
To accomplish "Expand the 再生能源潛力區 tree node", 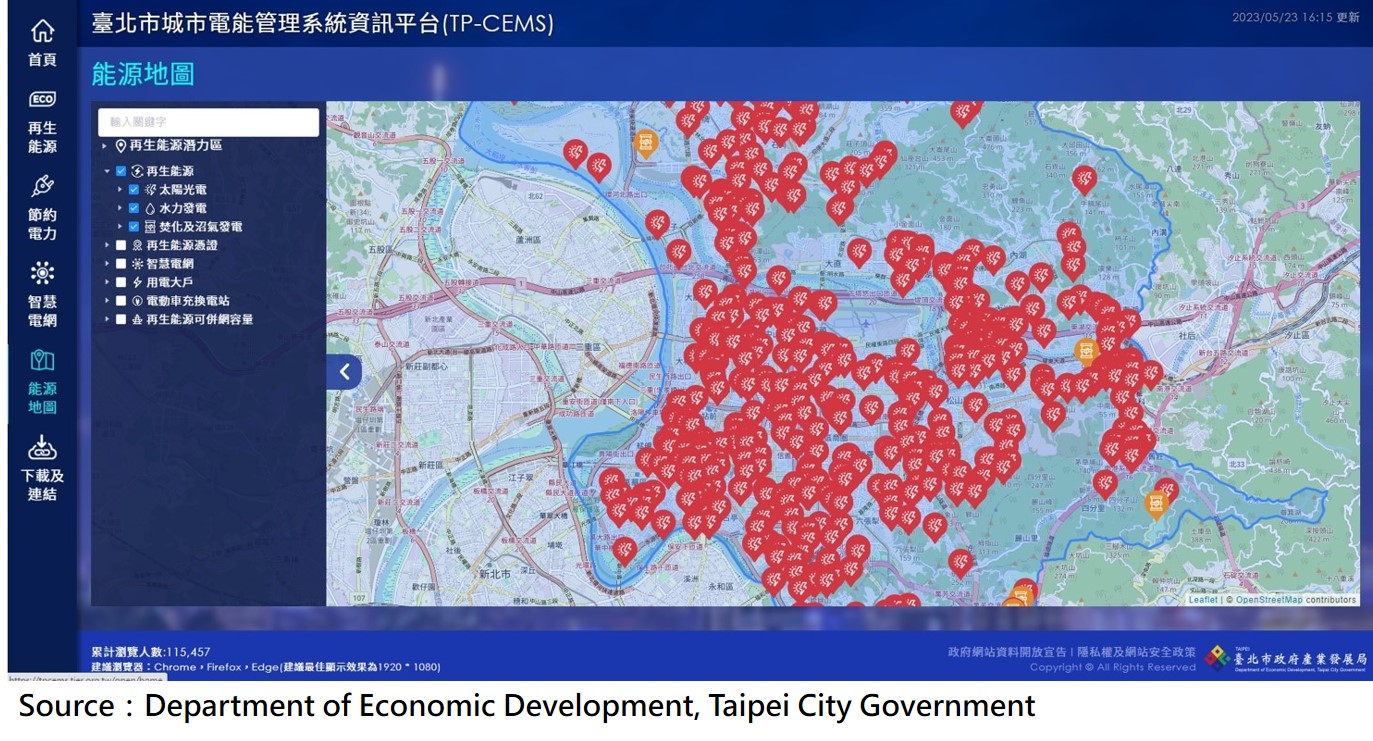I will (x=105, y=146).
